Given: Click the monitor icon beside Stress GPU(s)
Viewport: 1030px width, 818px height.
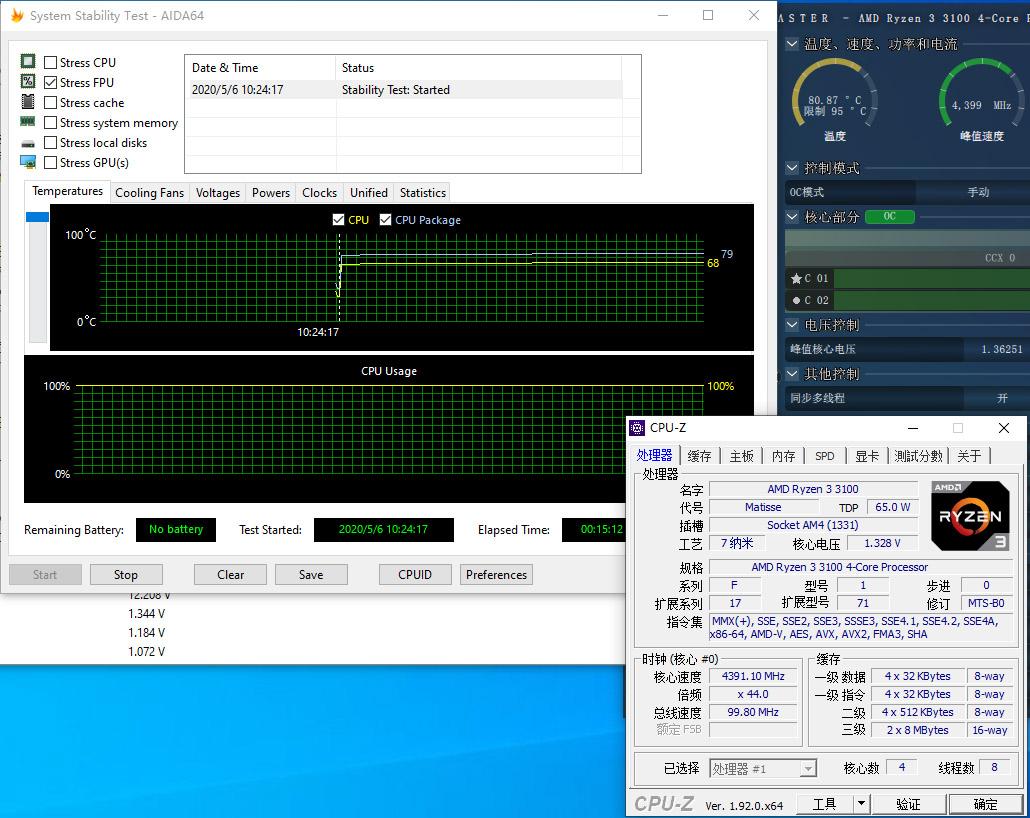Looking at the screenshot, I should (x=28, y=162).
